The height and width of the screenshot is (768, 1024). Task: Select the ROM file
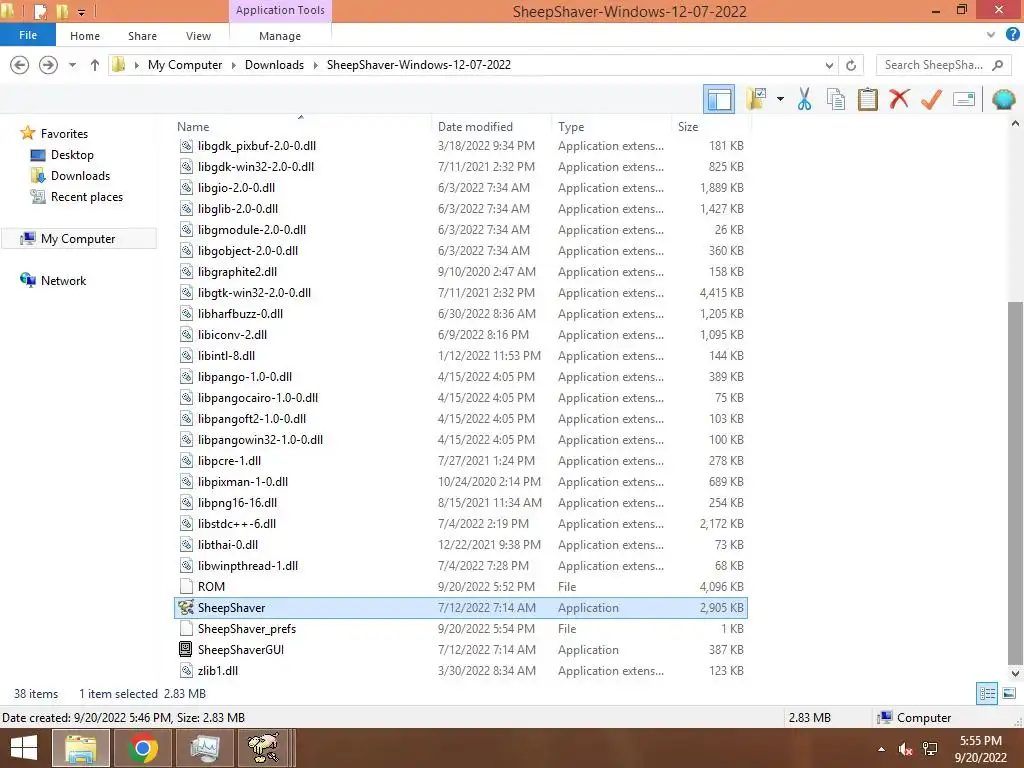[460, 586]
